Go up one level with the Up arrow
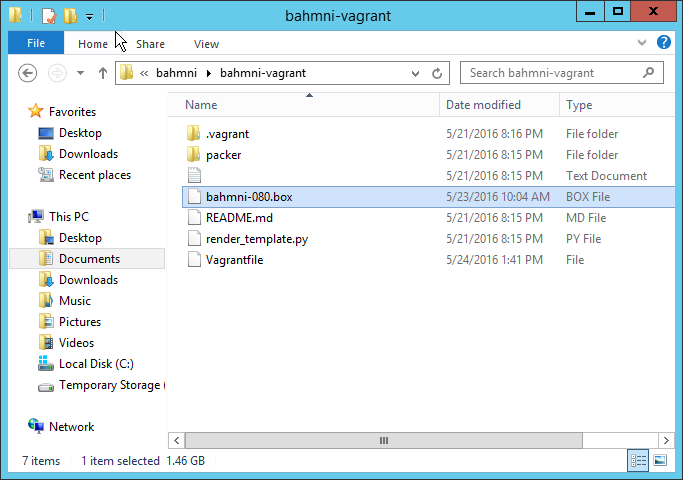683x480 pixels. [x=103, y=73]
